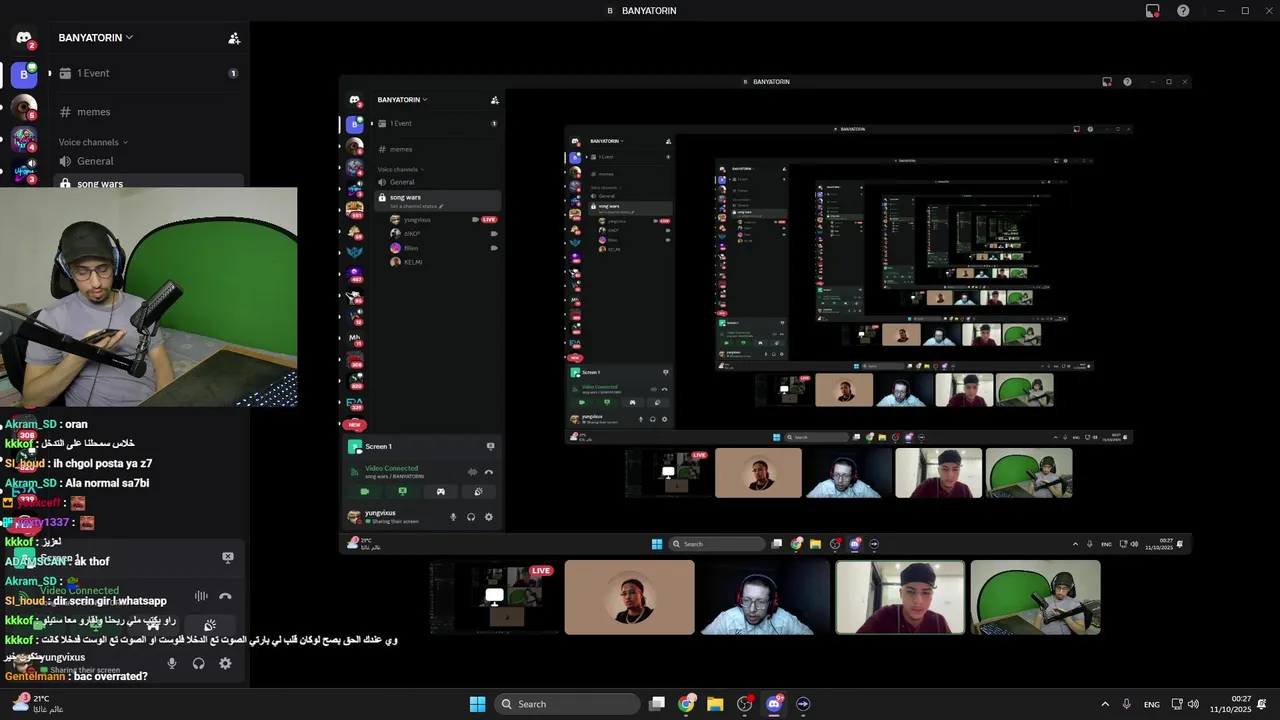Viewport: 1280px width, 720px height.
Task: Open help icon in shared screen title bar
Action: (x=1128, y=82)
